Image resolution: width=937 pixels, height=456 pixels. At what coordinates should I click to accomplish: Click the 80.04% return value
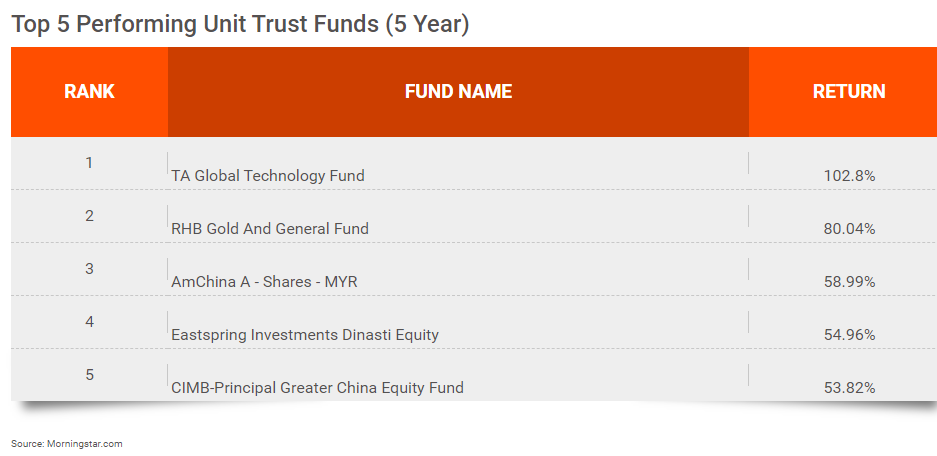click(x=849, y=228)
